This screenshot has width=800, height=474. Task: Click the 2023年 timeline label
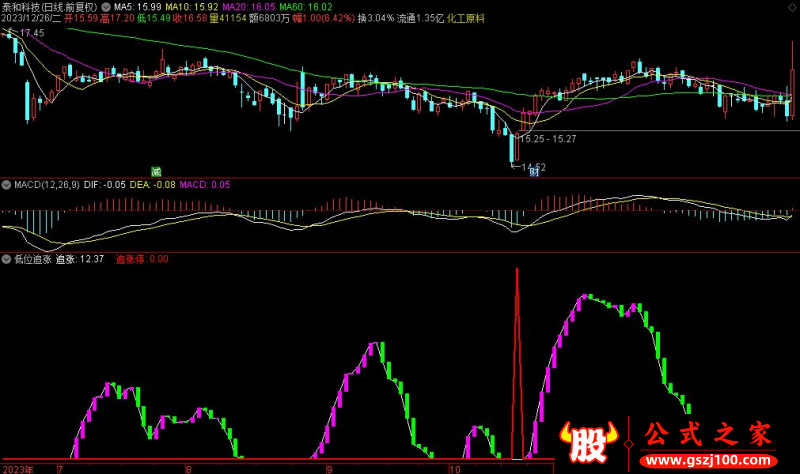tap(18, 469)
